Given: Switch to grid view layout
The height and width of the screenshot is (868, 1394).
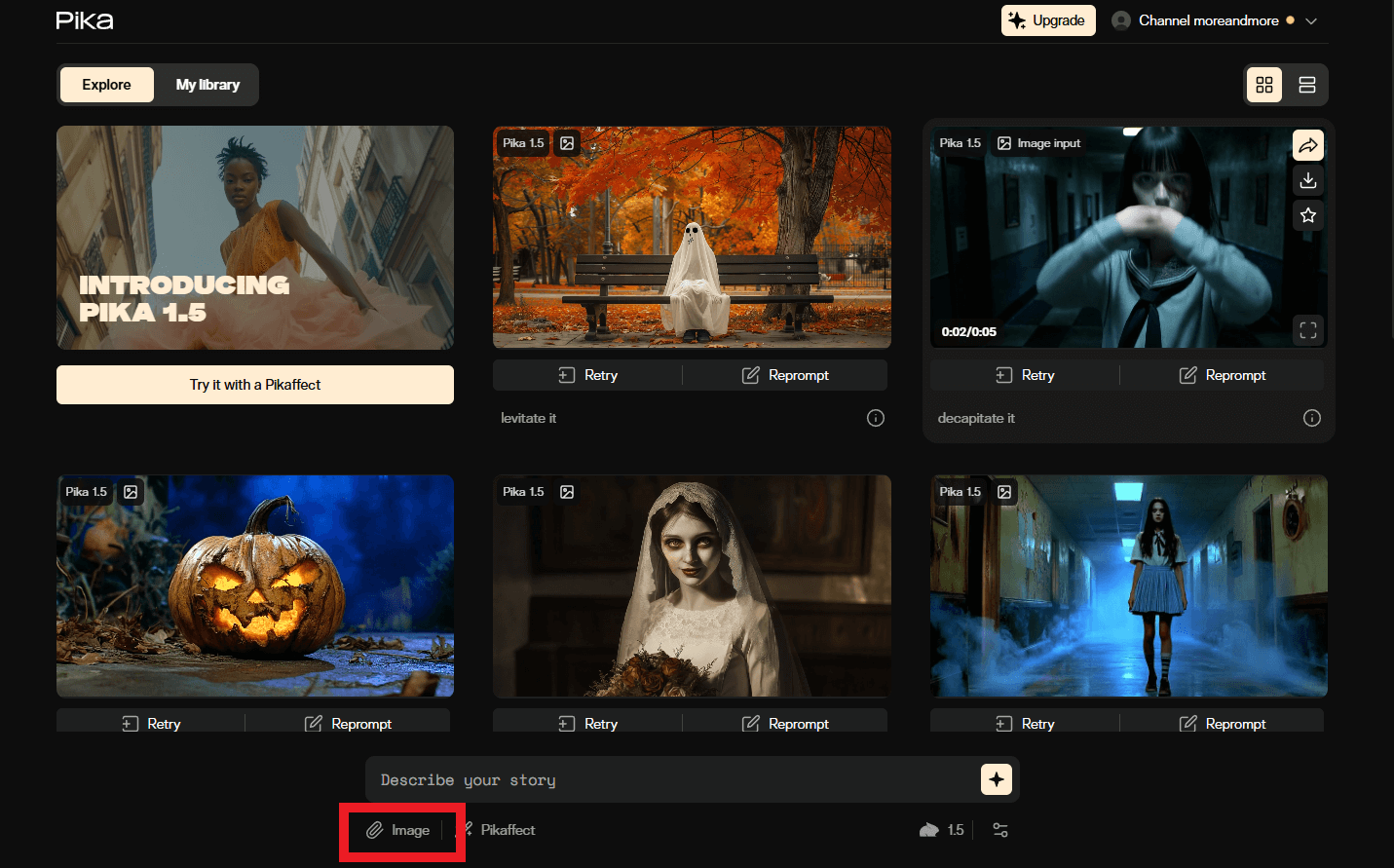Looking at the screenshot, I should [x=1264, y=85].
